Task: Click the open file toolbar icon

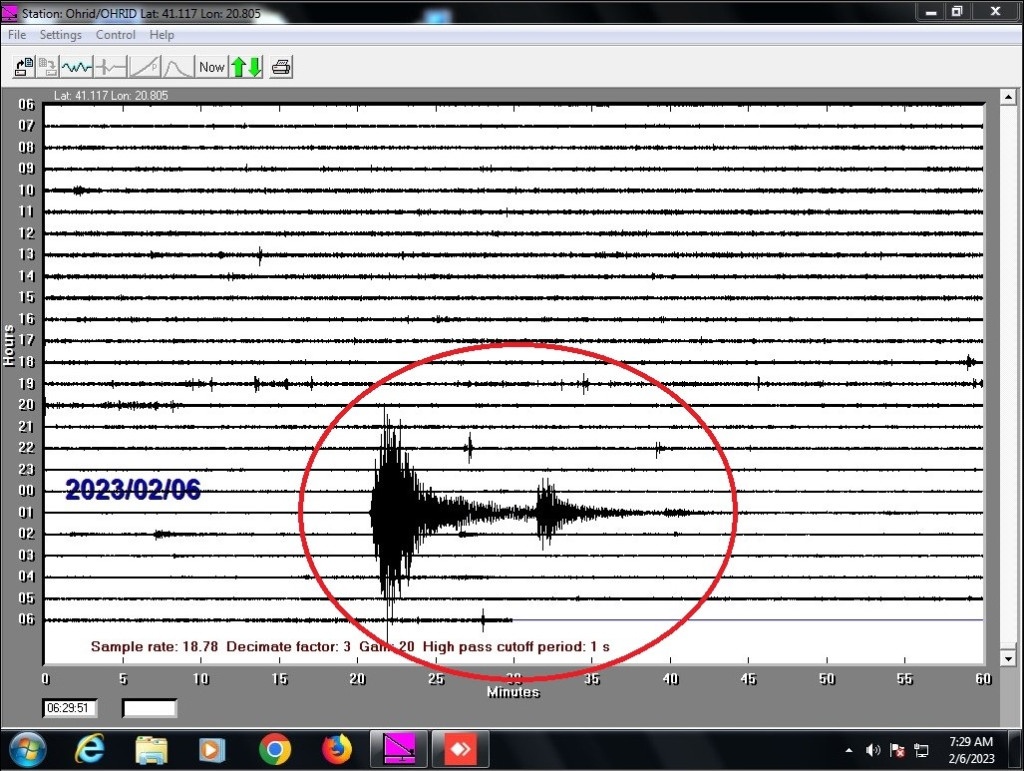Action: [23, 67]
